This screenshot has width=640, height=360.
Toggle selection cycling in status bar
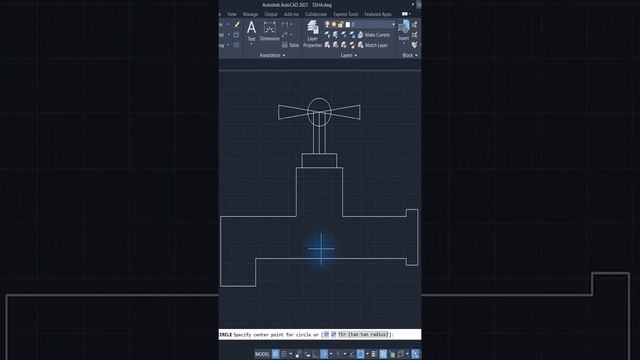[392, 354]
